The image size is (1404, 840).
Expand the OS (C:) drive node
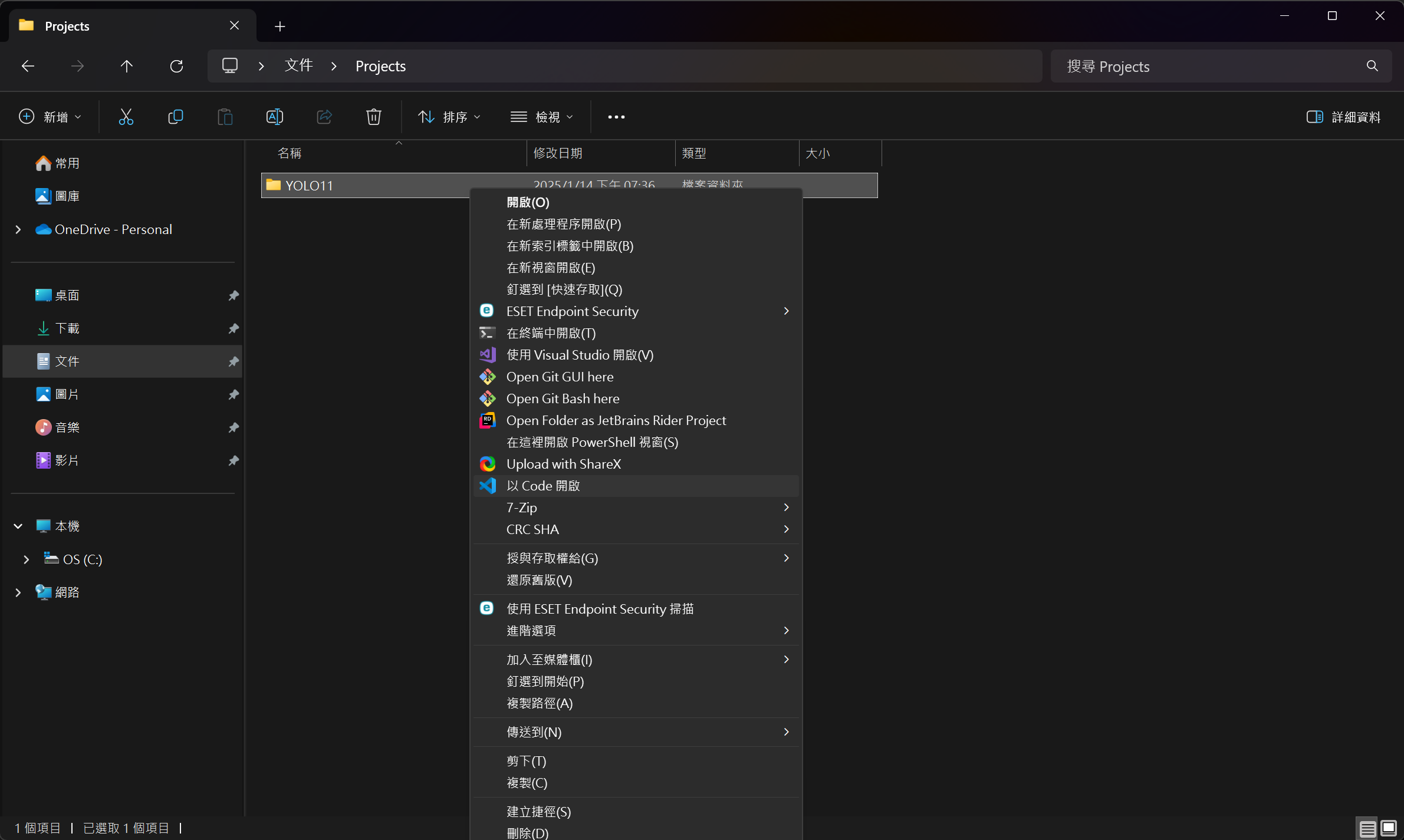27,559
